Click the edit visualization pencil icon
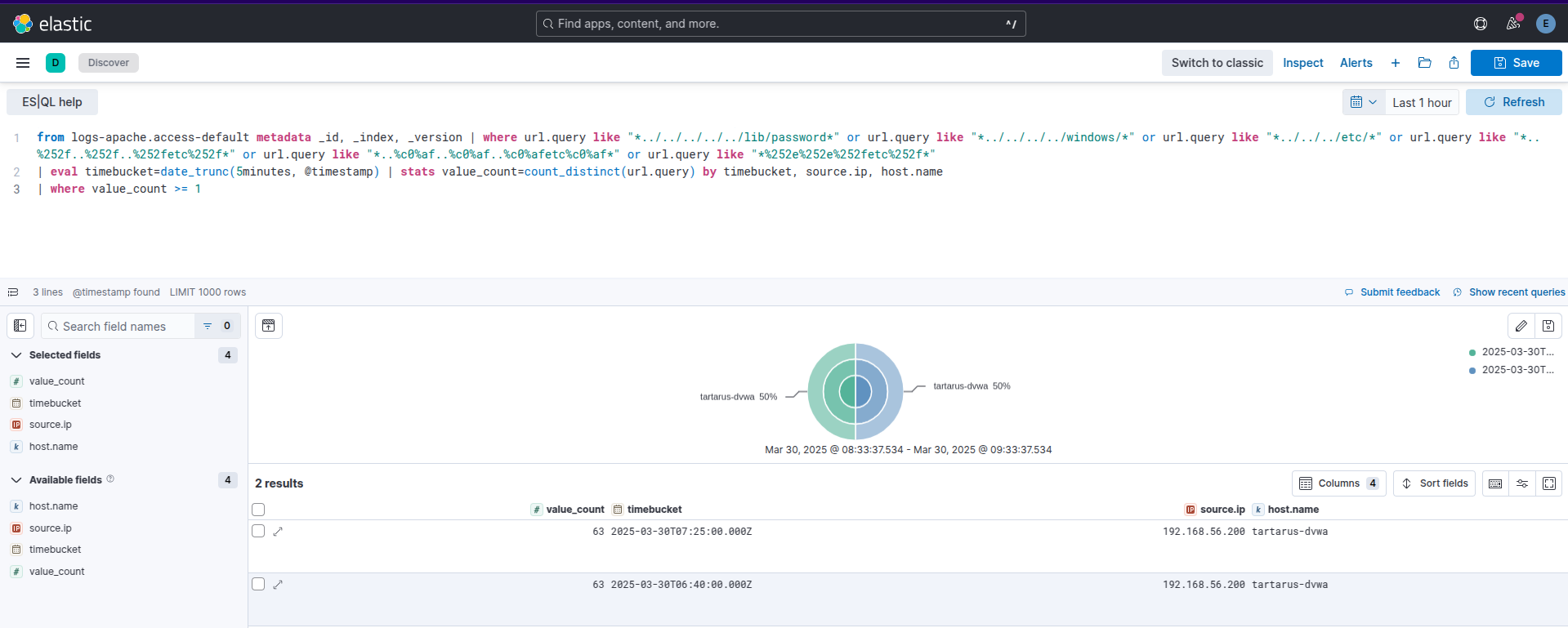The width and height of the screenshot is (1568, 628). pyautogui.click(x=1521, y=326)
